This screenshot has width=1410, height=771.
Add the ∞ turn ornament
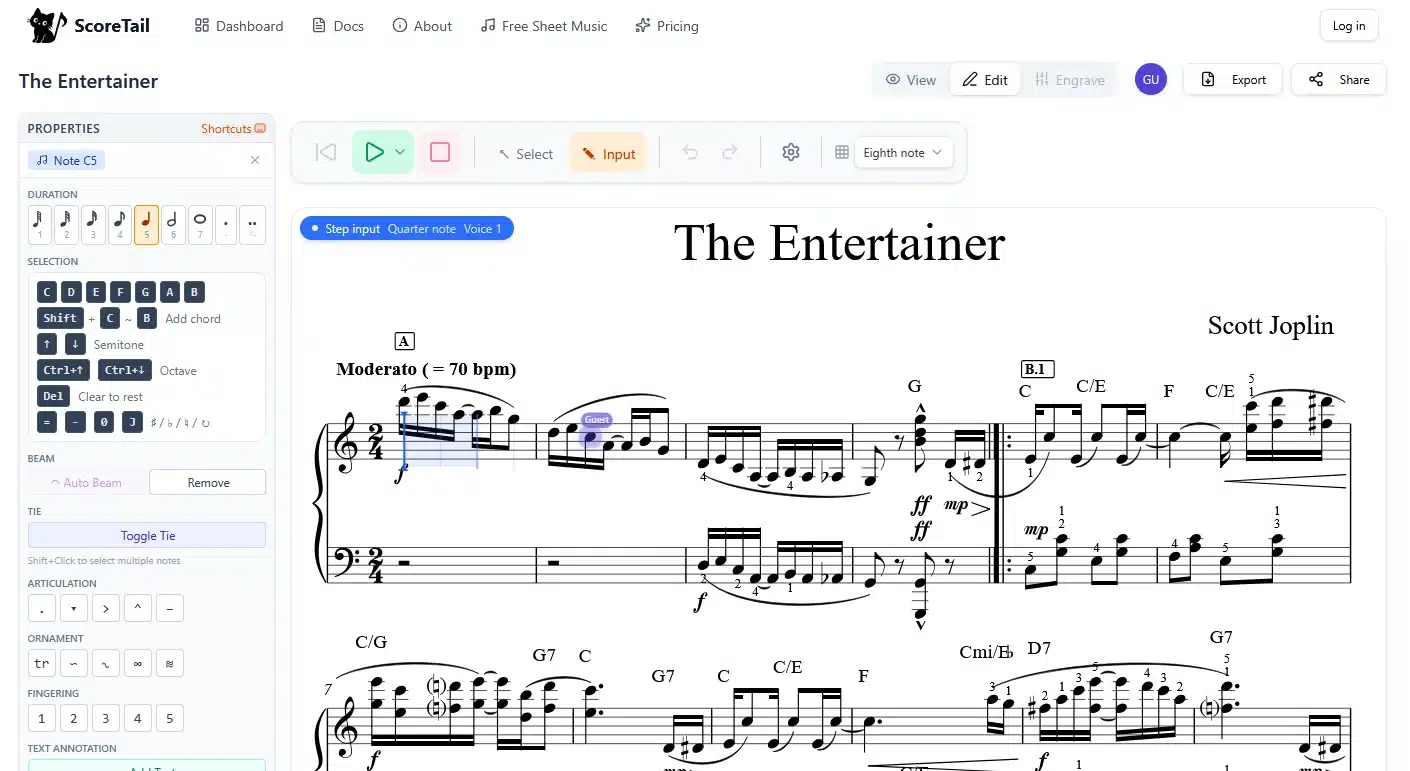click(137, 663)
